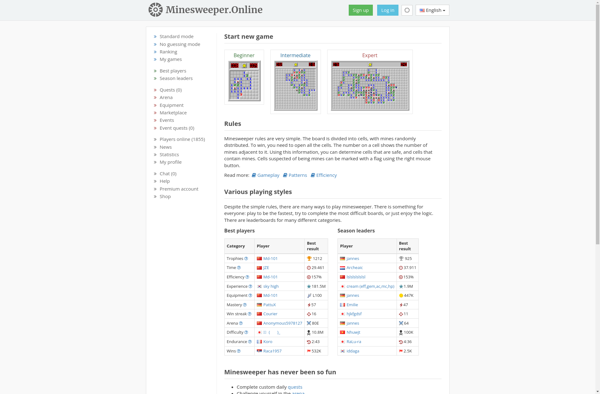Open Best players in the sidebar
600x394 pixels.
173,71
